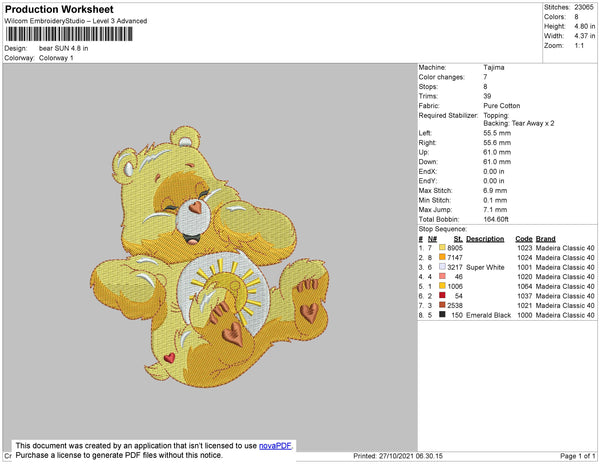Click the code '1037' in row 6
This screenshot has width=600, height=464.
click(x=525, y=296)
